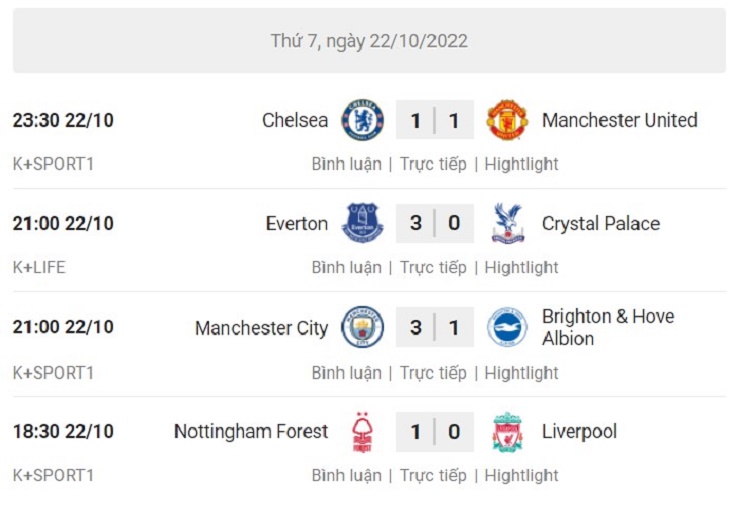Viewport: 740px width, 515px height.
Task: Click the Chelsea club crest
Action: click(362, 120)
